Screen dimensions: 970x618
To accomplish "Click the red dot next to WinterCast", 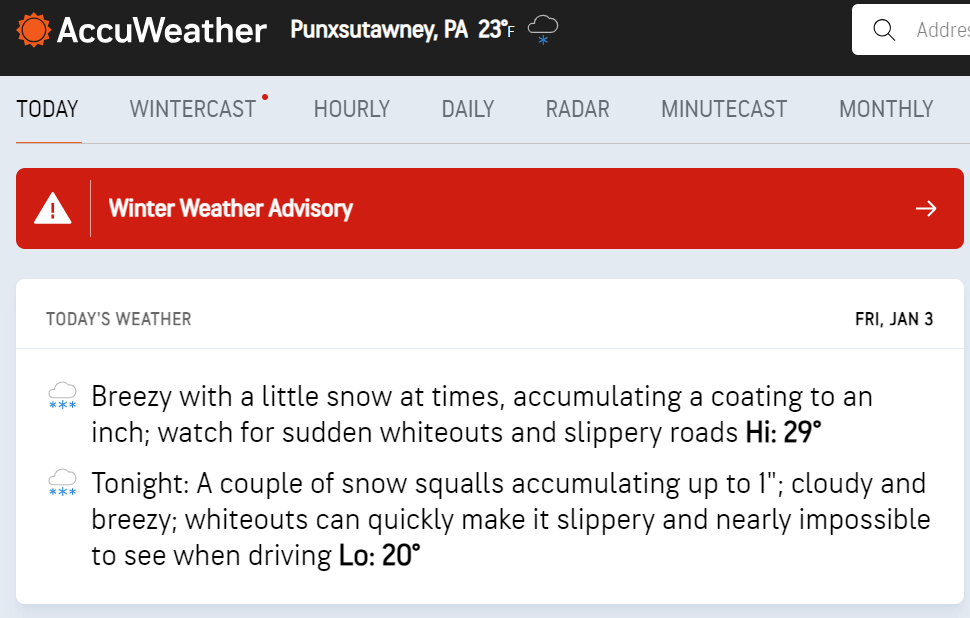I will coord(265,97).
